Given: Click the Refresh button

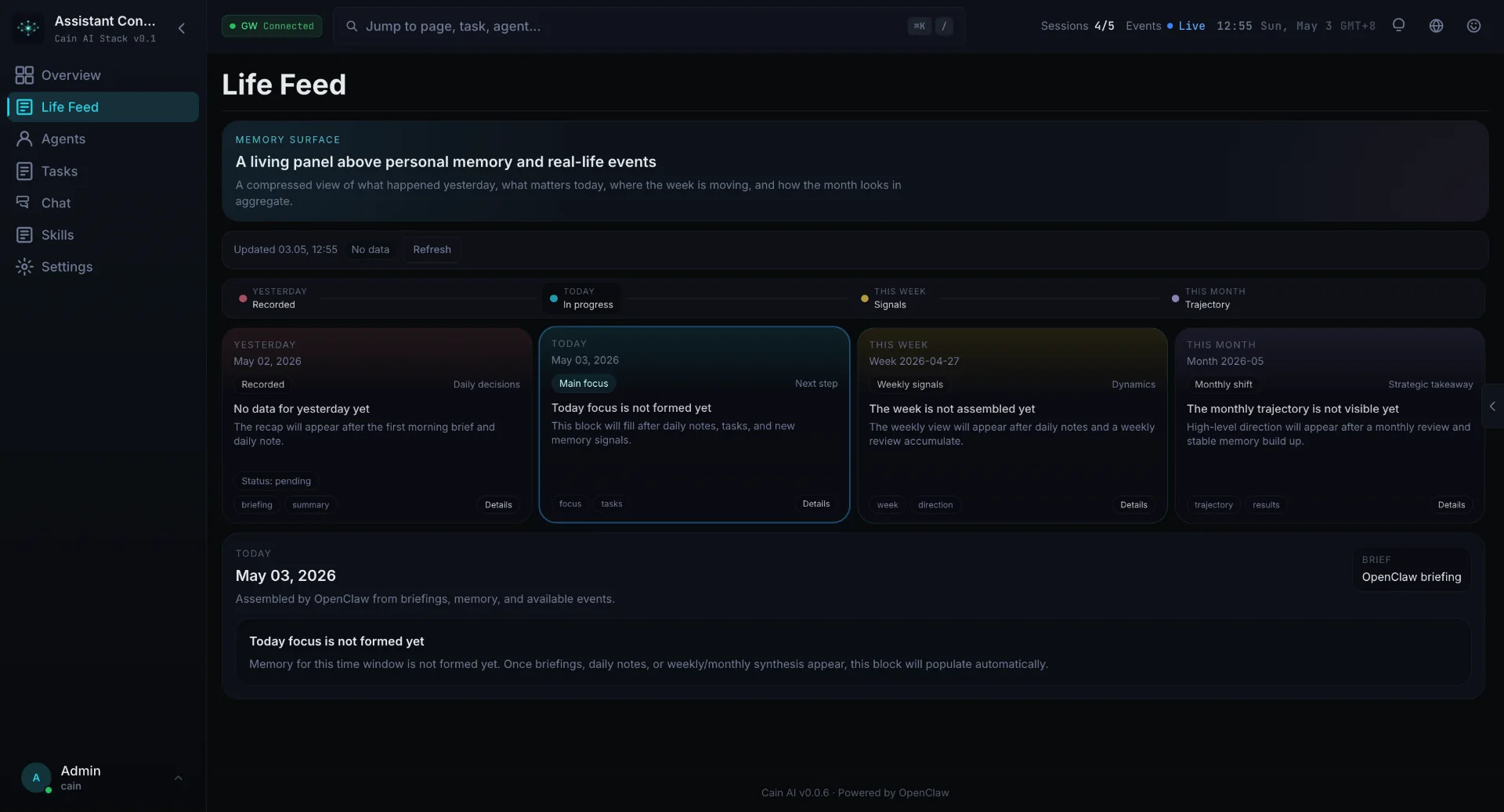Looking at the screenshot, I should tap(432, 250).
